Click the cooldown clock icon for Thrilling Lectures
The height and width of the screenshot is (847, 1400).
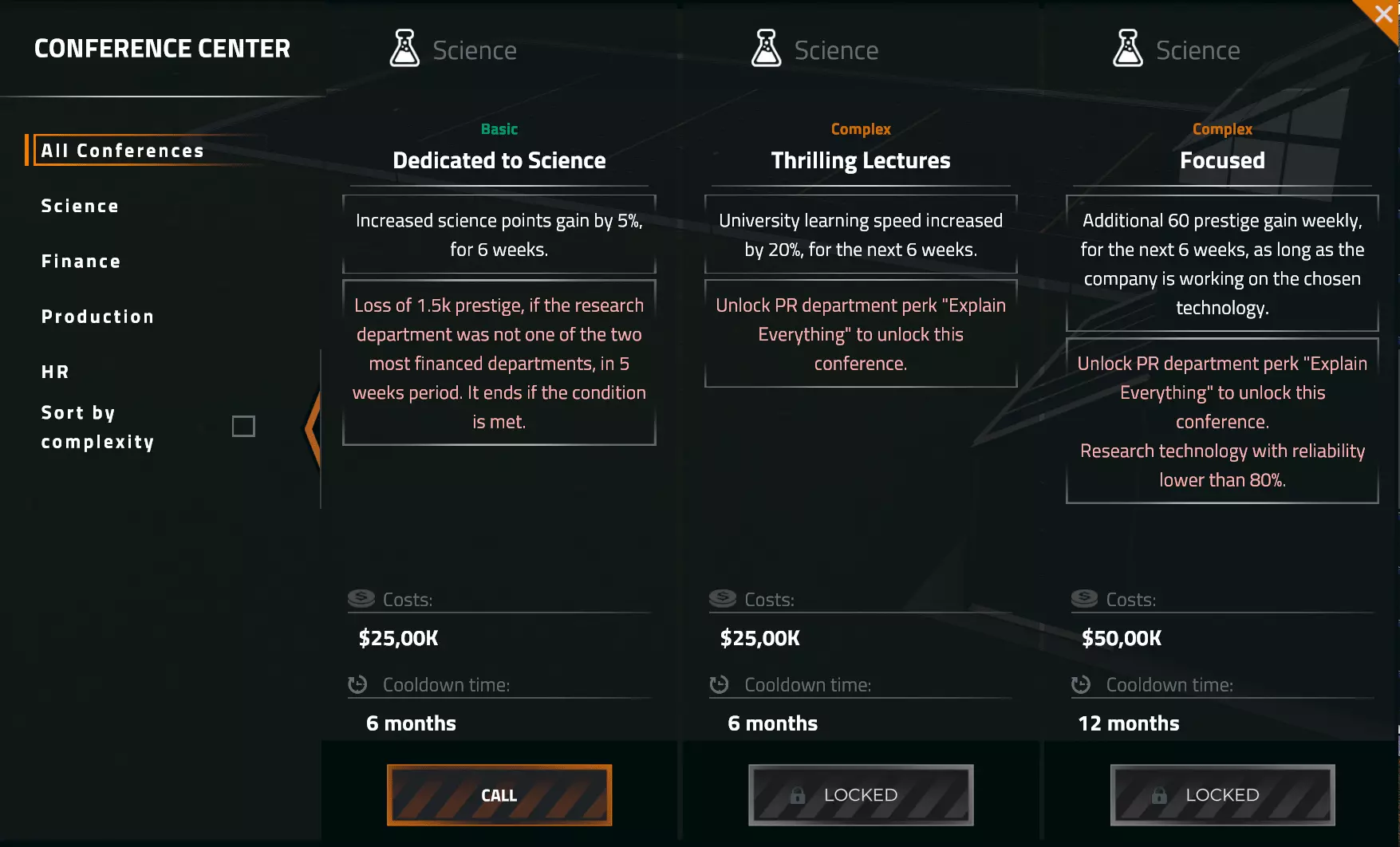pyautogui.click(x=719, y=684)
